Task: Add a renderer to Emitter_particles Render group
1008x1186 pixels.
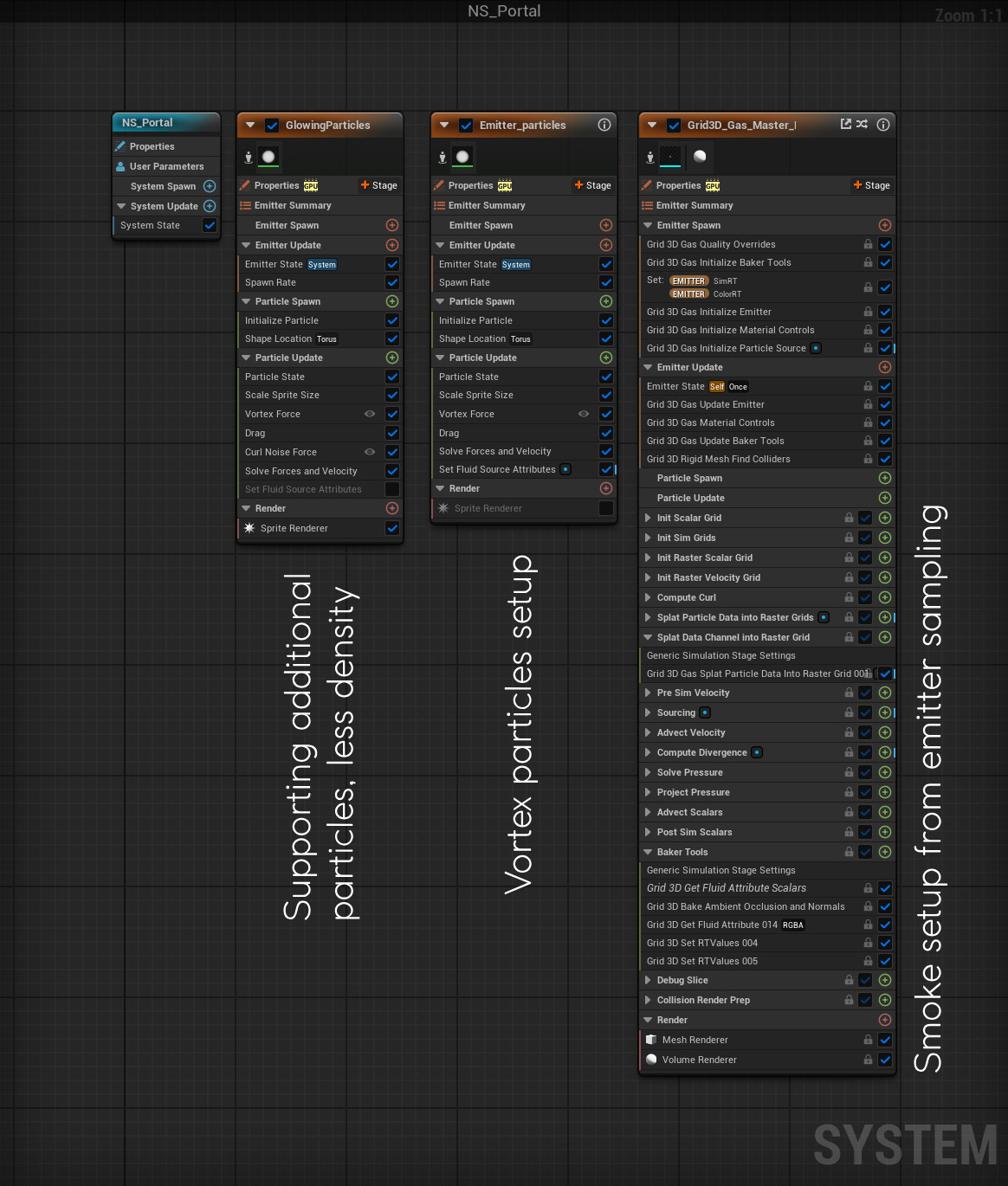Action: click(x=606, y=488)
